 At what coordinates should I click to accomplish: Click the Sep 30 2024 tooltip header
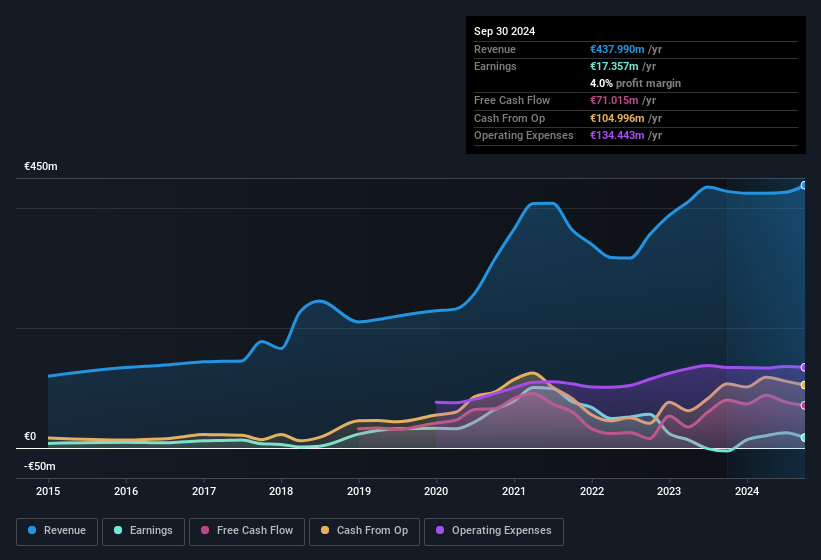[505, 31]
